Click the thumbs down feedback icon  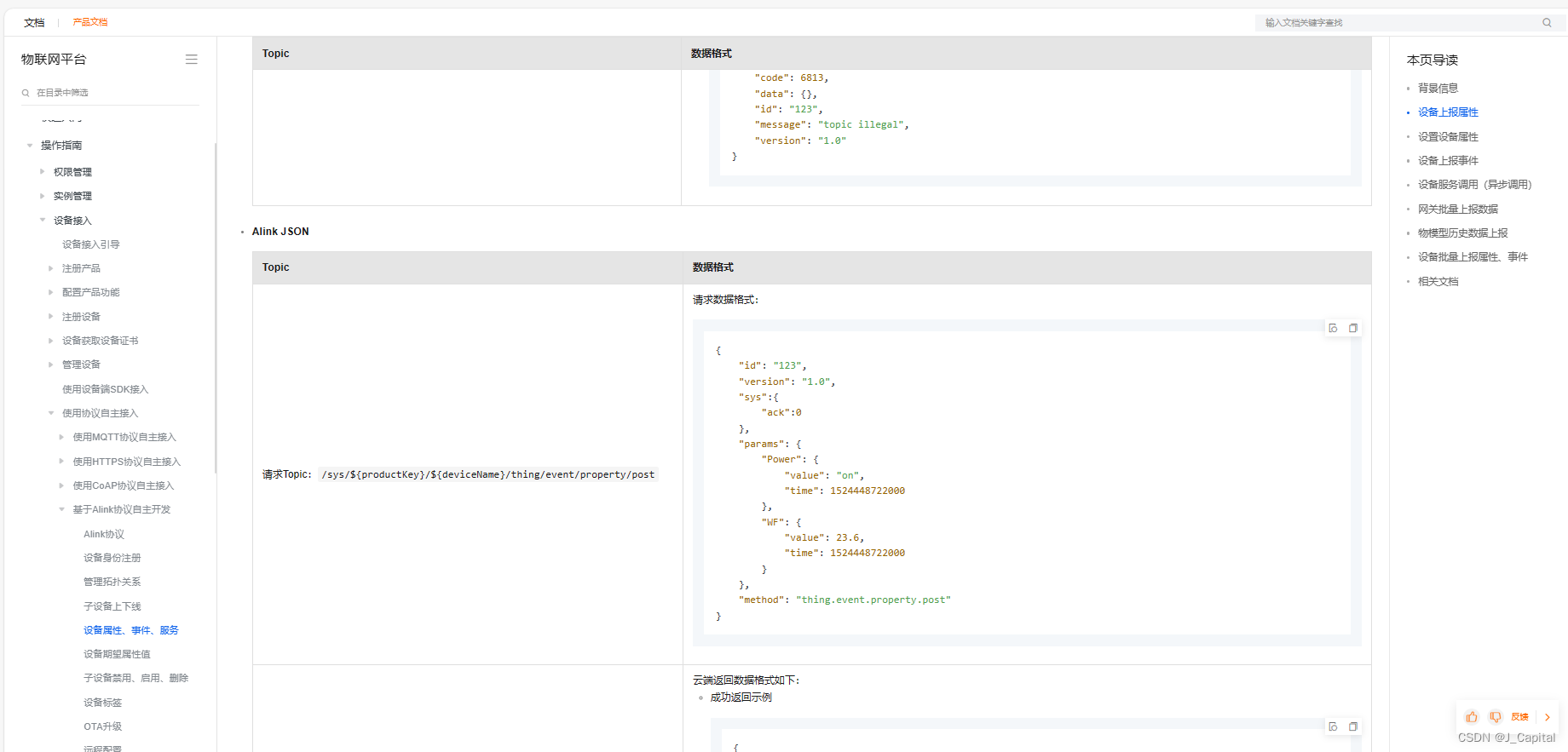[x=1496, y=717]
